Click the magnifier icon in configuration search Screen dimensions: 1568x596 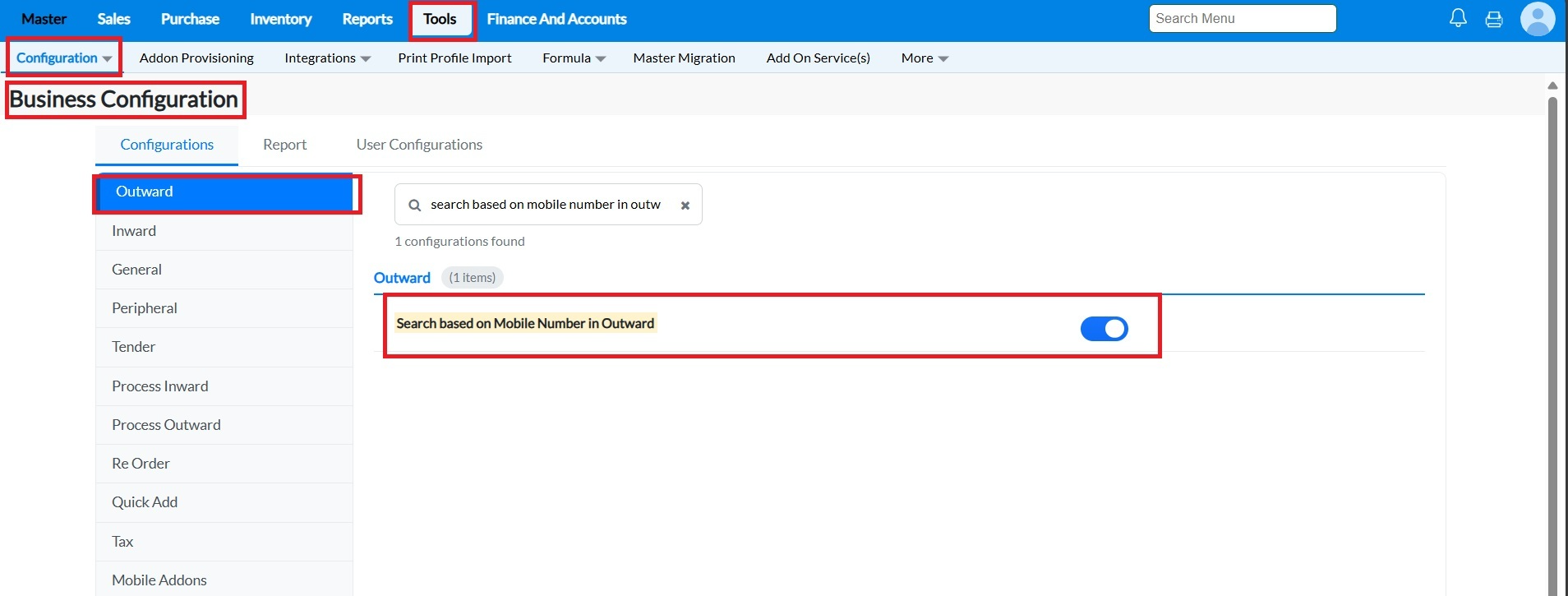415,206
